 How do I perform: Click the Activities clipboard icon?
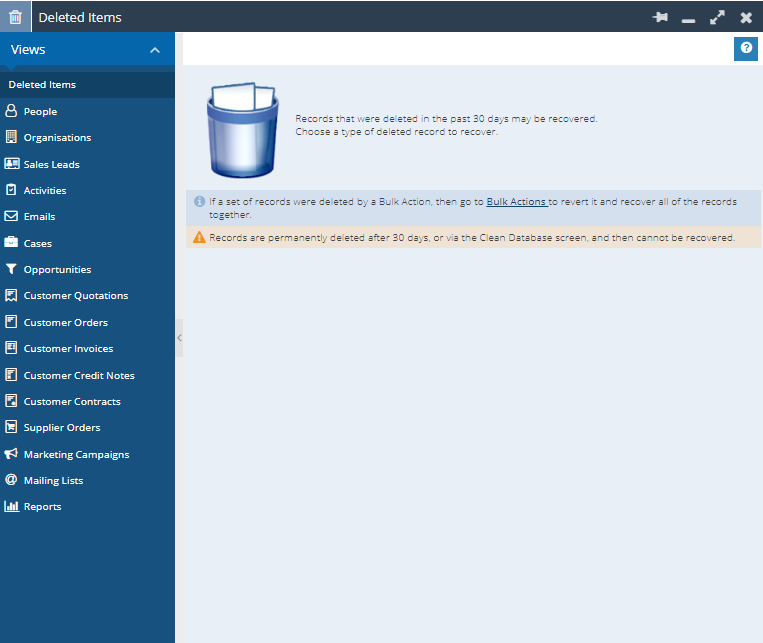tap(11, 190)
